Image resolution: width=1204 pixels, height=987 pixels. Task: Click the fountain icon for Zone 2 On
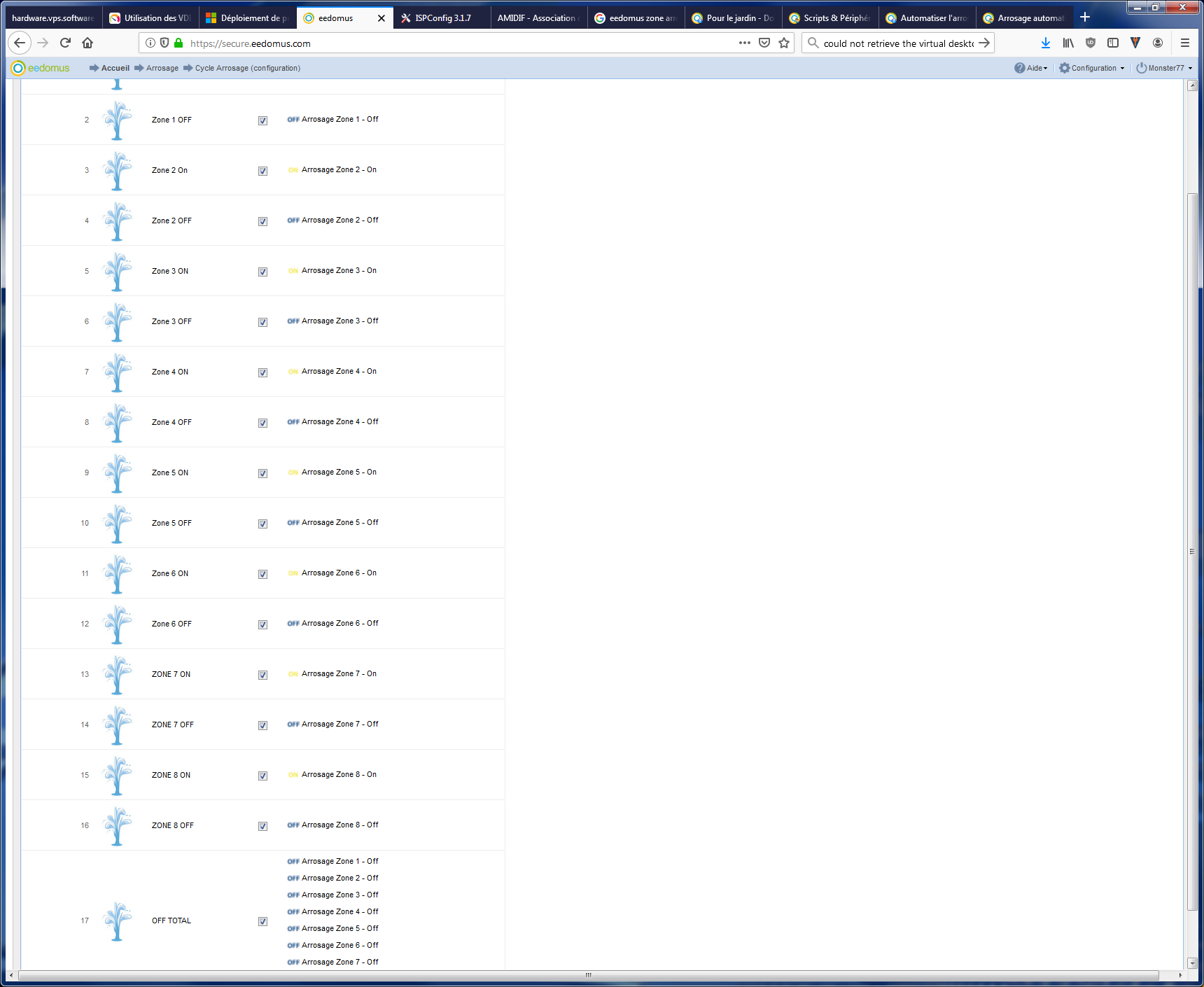(x=118, y=171)
